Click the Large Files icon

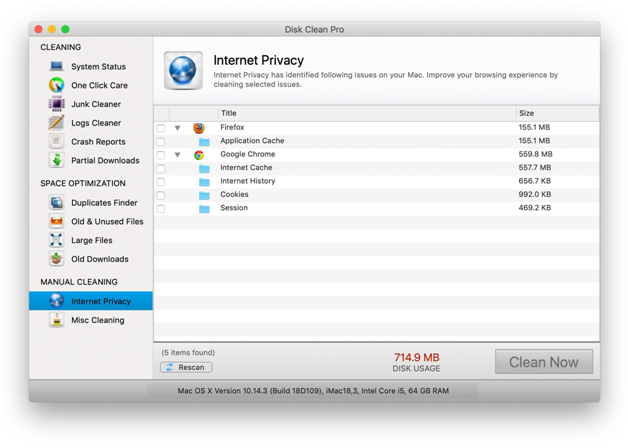(56, 240)
